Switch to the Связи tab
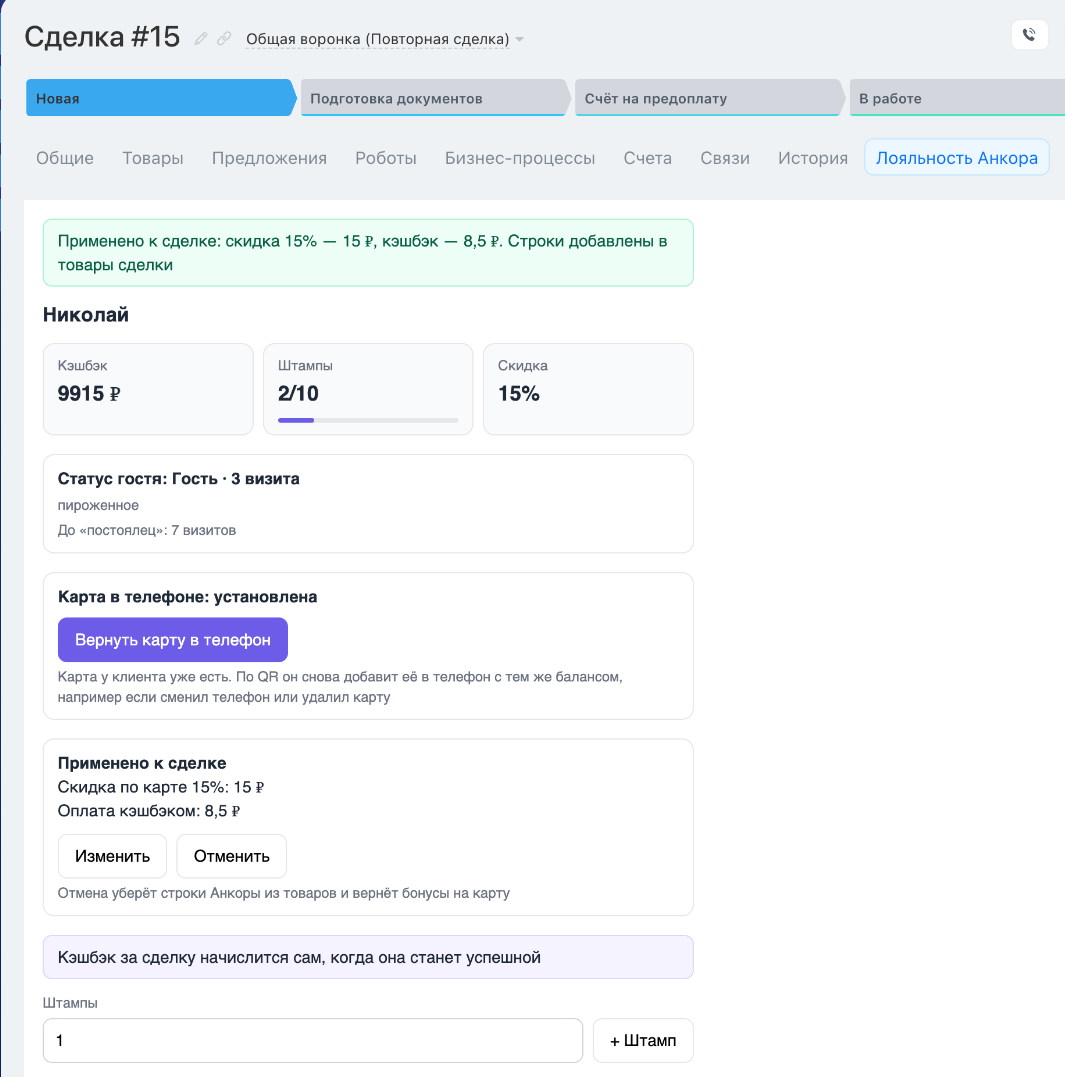 [725, 158]
